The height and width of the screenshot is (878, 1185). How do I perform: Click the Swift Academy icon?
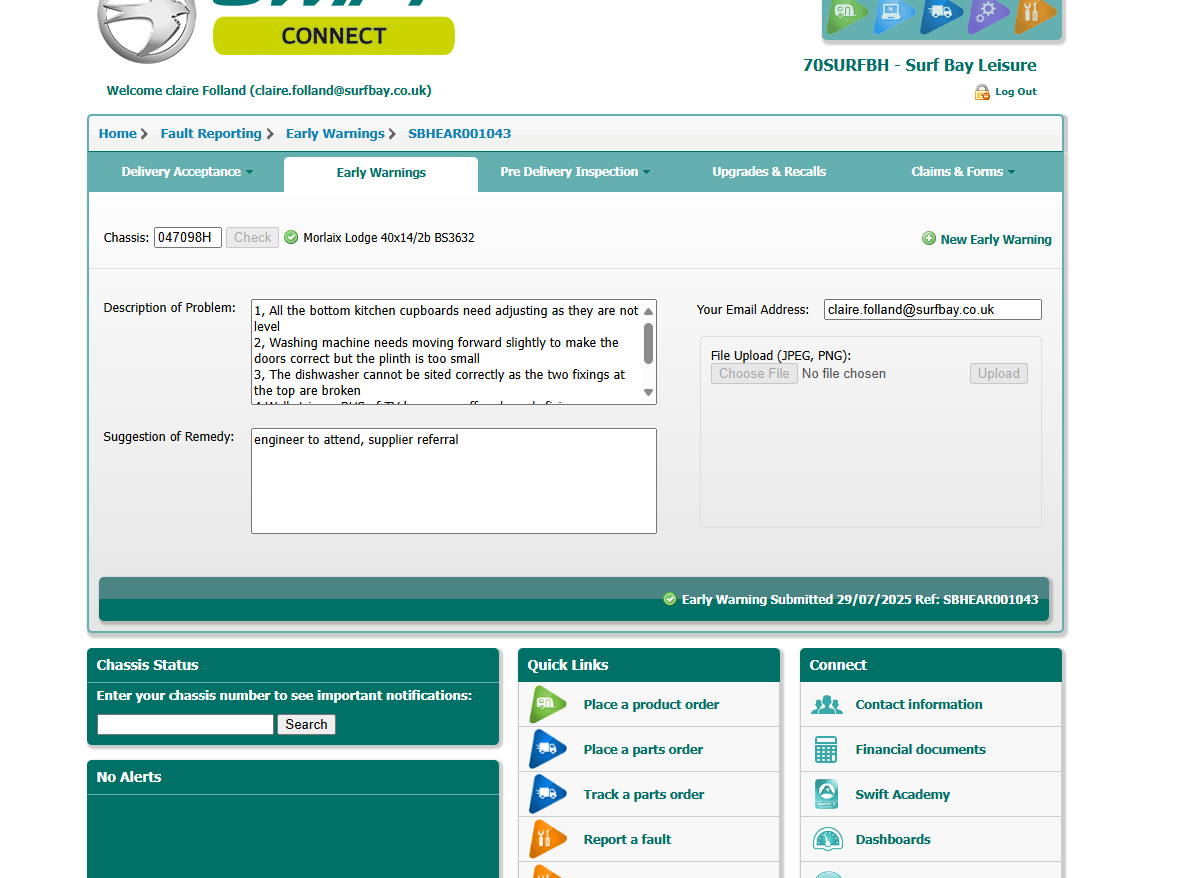coord(827,794)
